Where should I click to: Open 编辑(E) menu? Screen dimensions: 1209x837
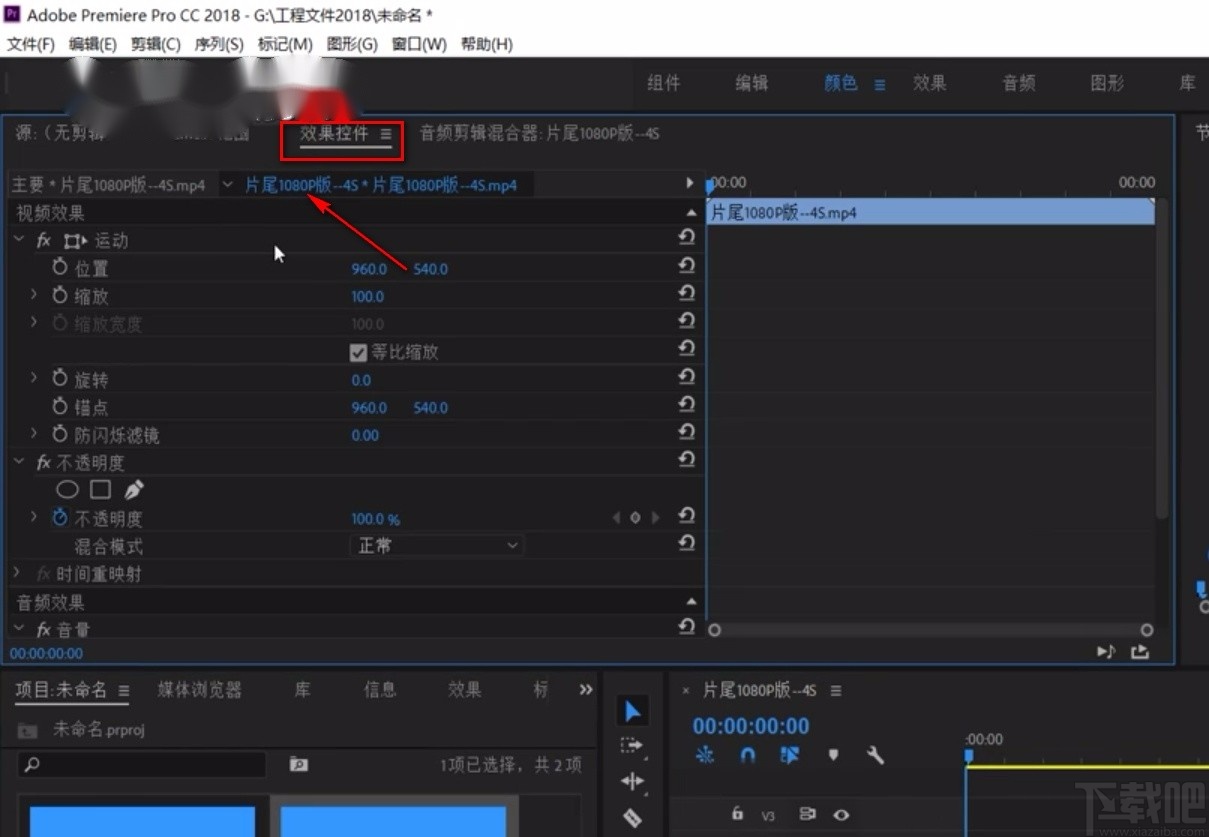tap(93, 44)
